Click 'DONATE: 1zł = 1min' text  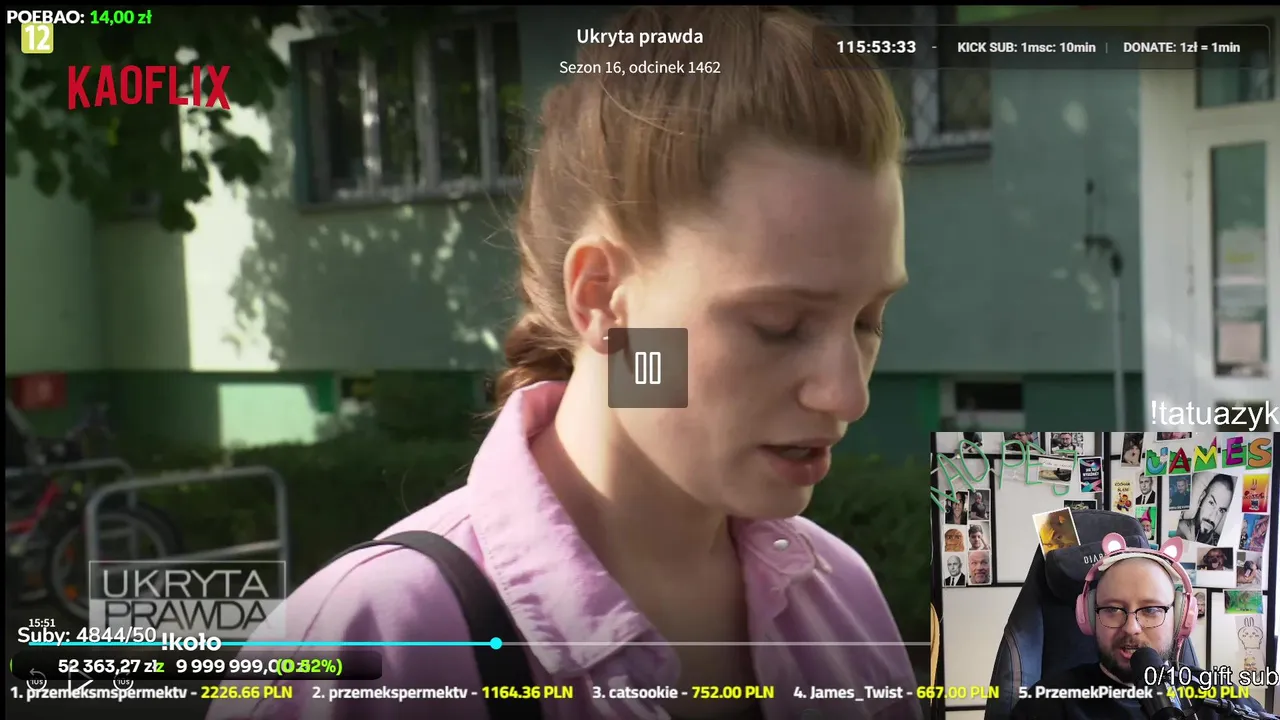coord(1181,47)
